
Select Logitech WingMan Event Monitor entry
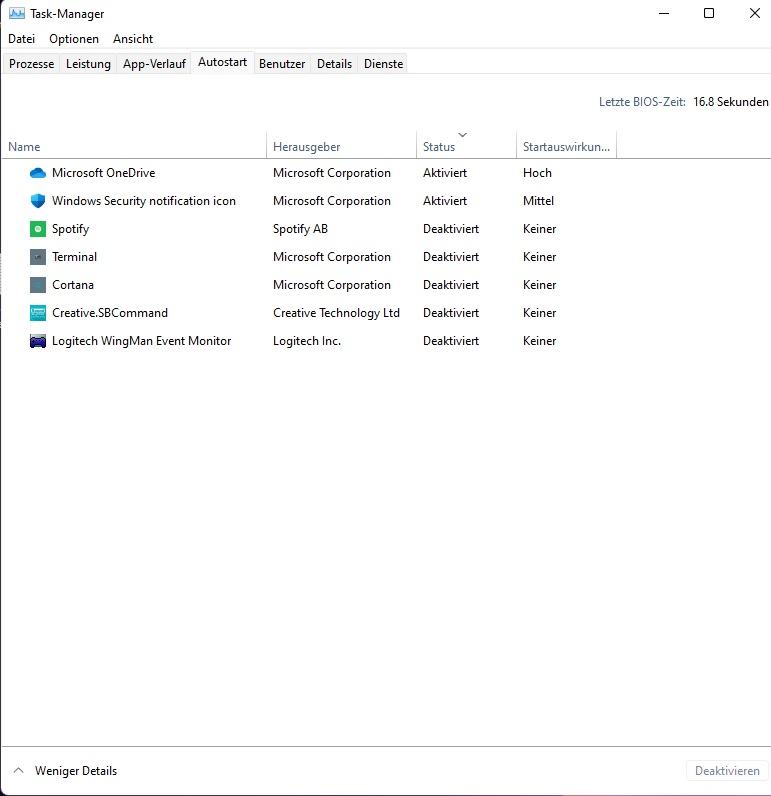(141, 341)
